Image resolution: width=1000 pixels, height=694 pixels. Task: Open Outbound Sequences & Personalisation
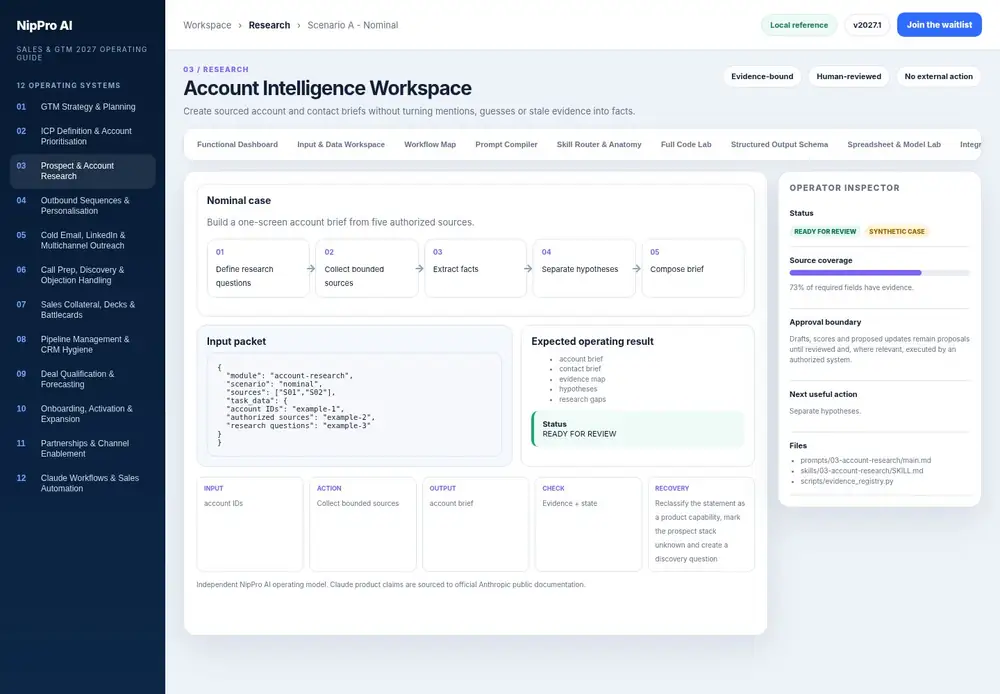coord(82,205)
